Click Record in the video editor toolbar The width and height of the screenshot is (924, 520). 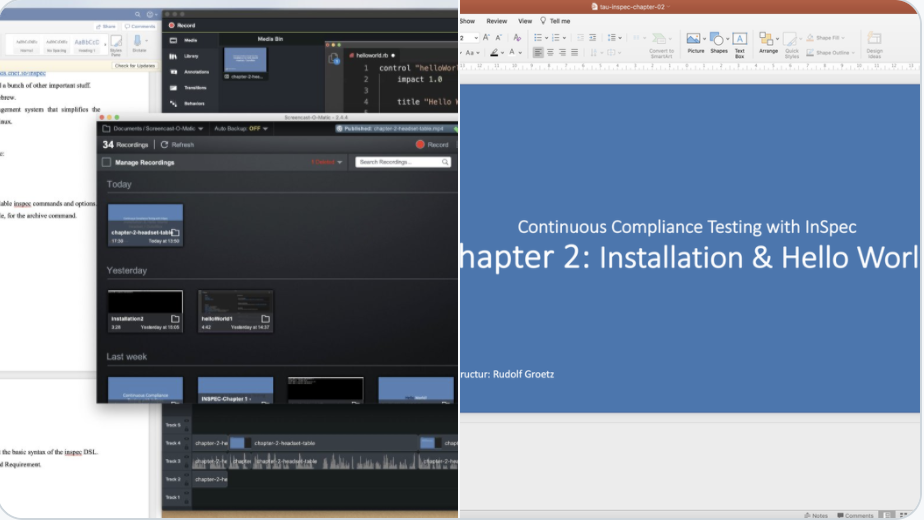coord(182,25)
